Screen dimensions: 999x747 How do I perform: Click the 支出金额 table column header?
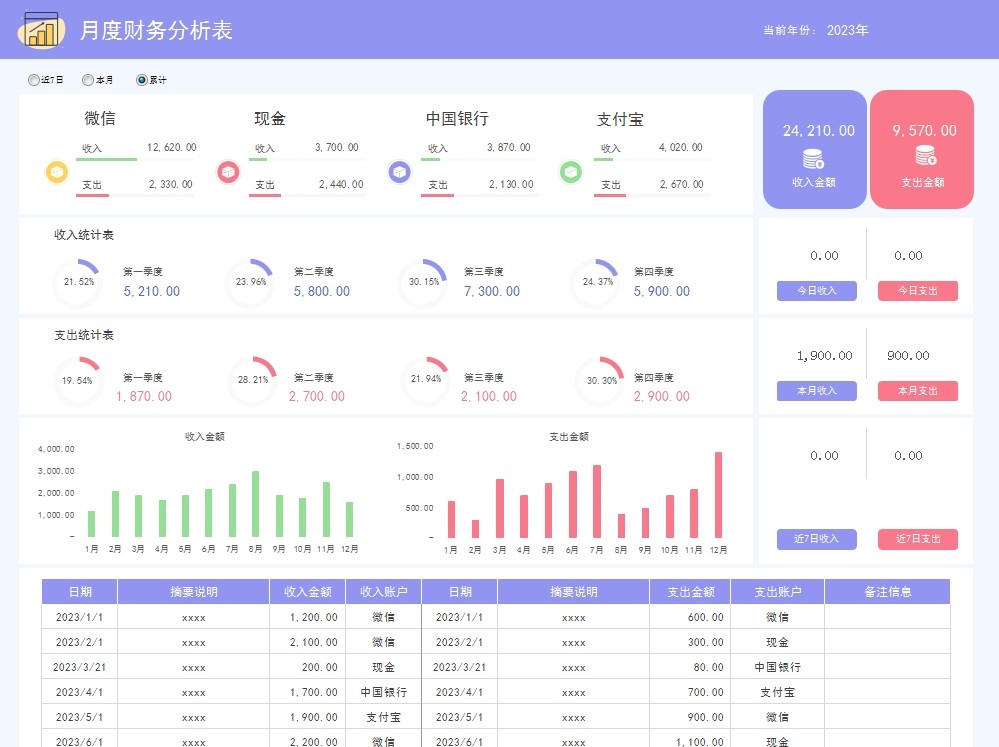[x=691, y=591]
